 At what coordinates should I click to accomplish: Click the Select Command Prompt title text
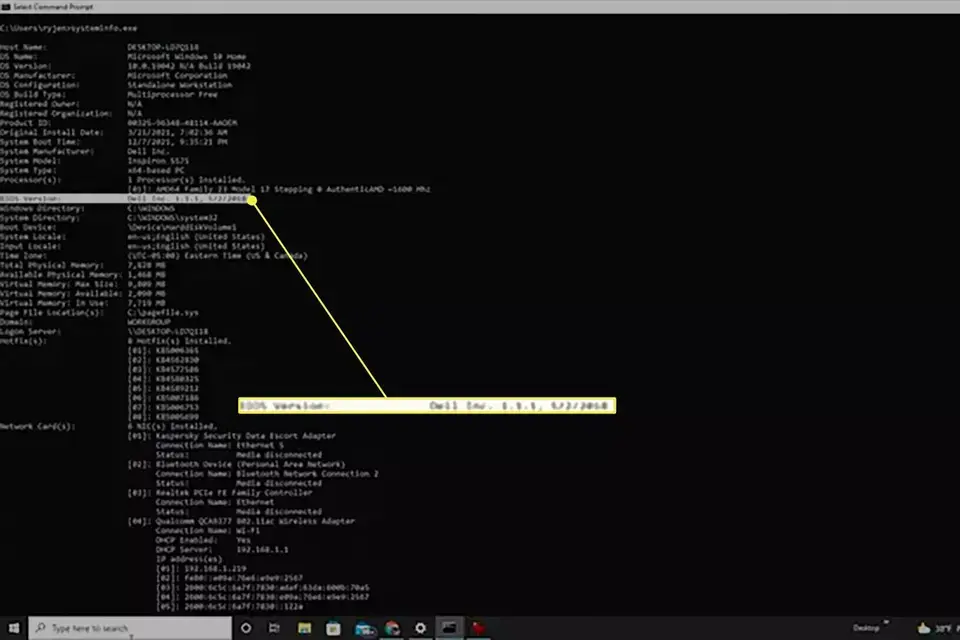(x=53, y=7)
